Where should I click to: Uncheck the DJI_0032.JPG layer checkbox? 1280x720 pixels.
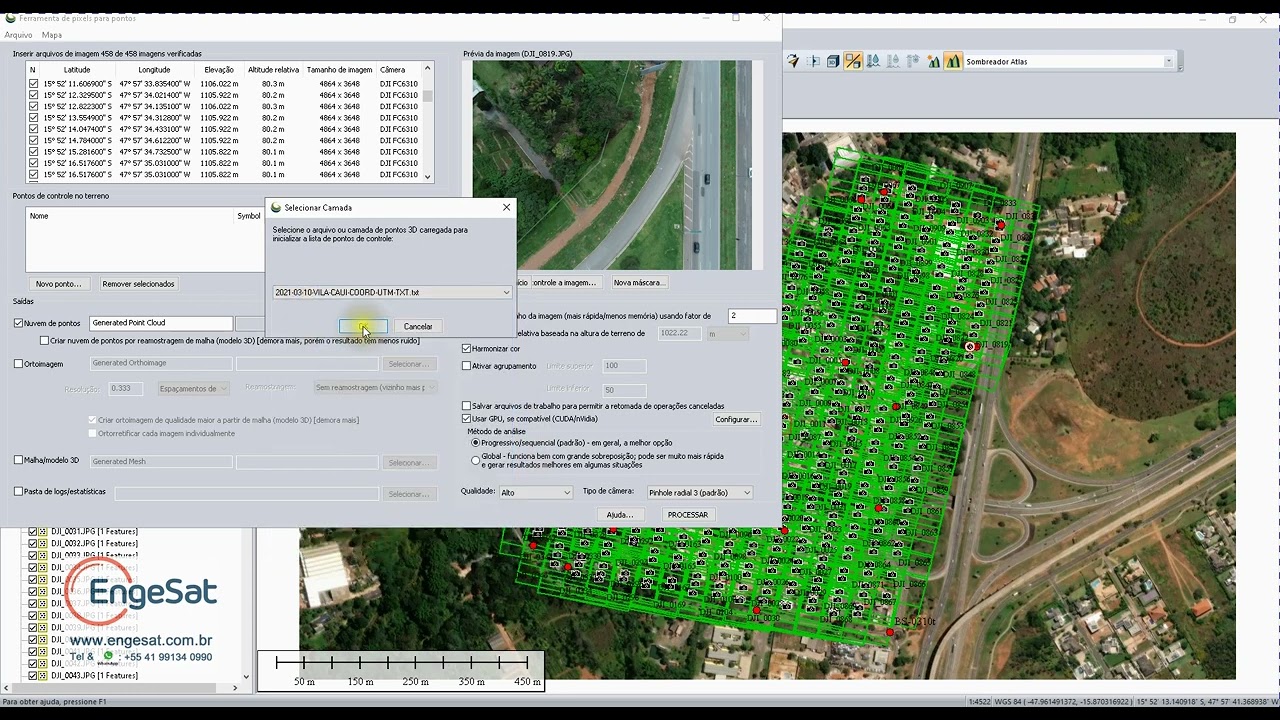[x=33, y=543]
